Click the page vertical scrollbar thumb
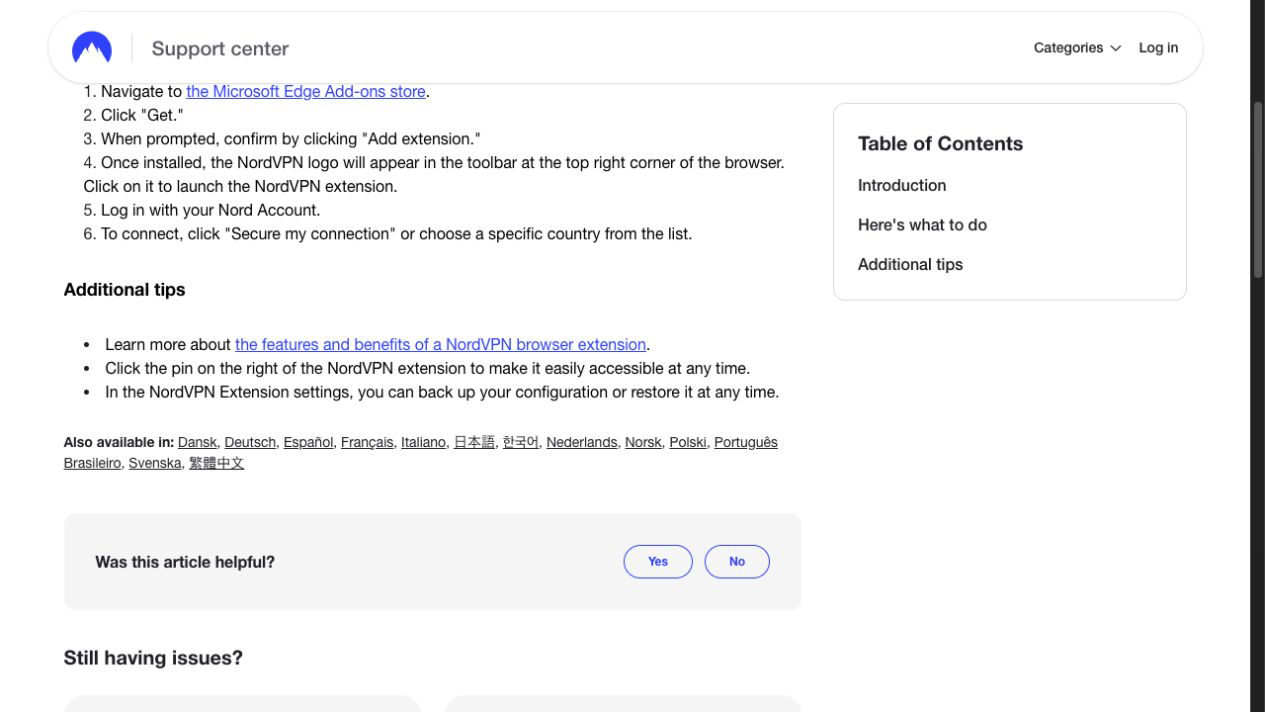This screenshot has width=1265, height=712. (1258, 188)
